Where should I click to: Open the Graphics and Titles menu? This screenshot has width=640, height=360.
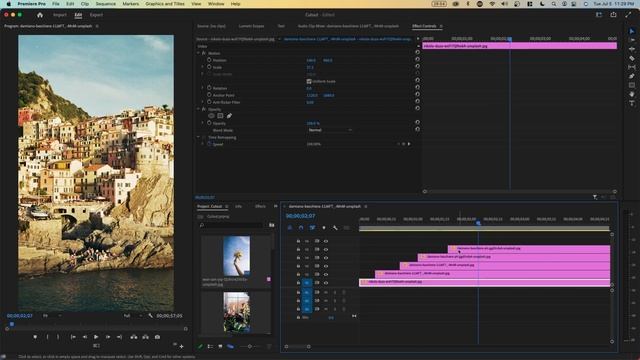click(165, 4)
